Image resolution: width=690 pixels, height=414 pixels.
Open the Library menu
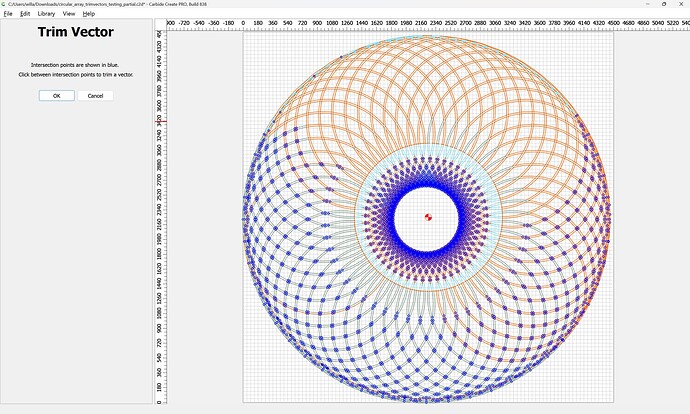coord(46,13)
